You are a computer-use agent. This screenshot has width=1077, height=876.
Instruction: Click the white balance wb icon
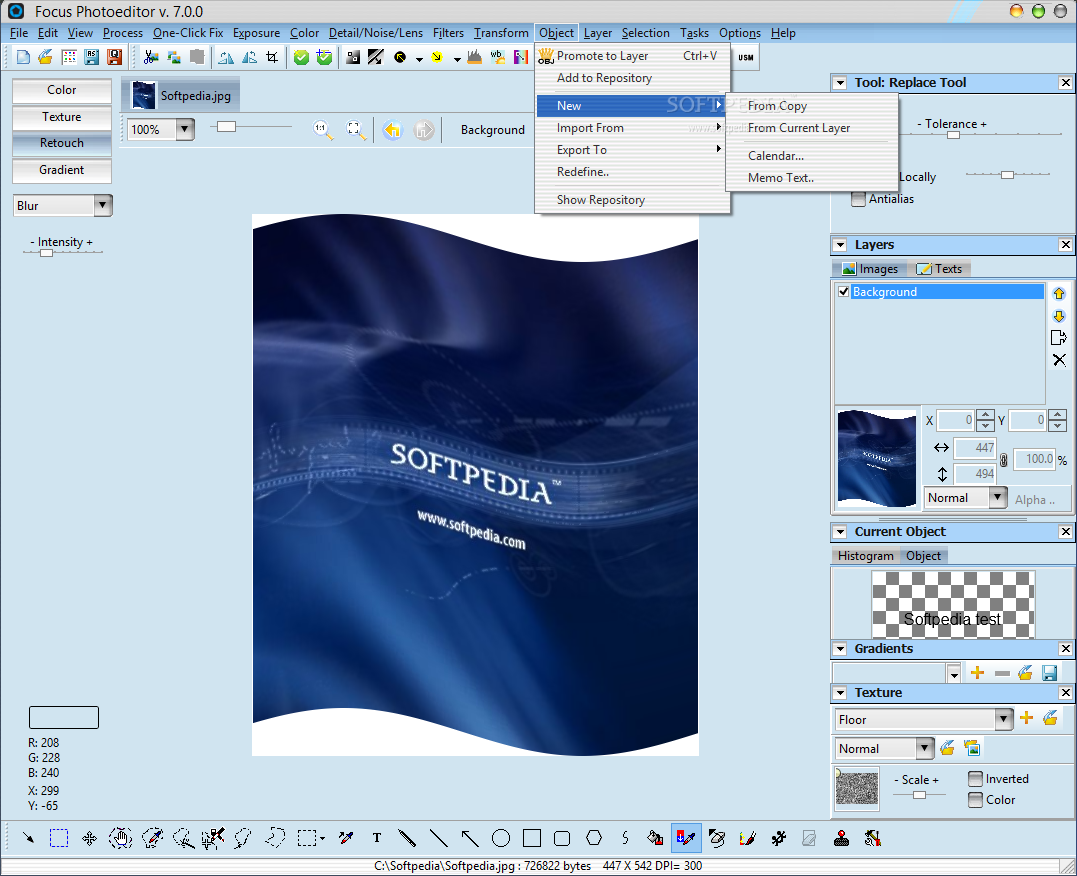(x=497, y=57)
